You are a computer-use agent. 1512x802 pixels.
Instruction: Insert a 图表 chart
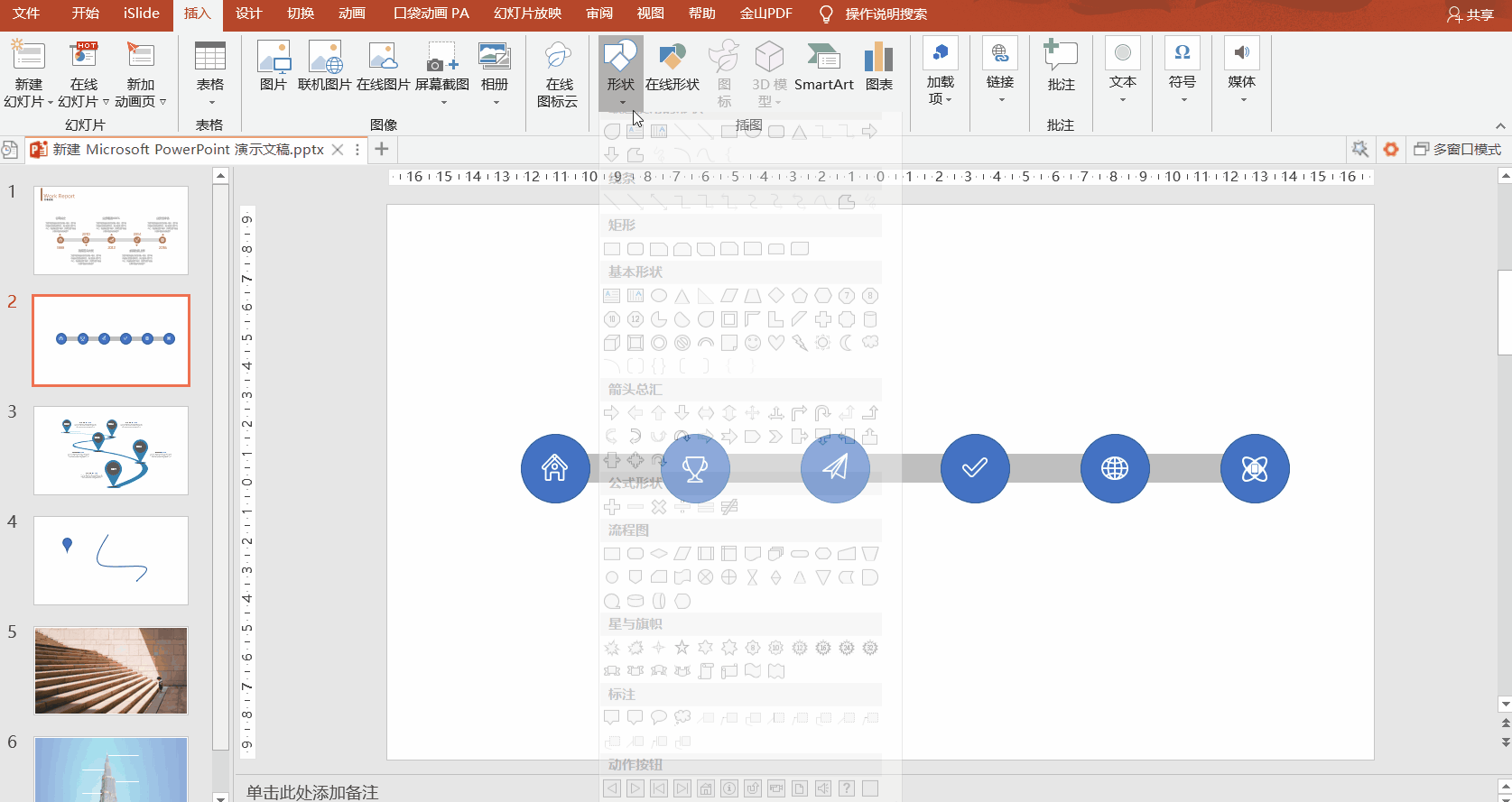[x=878, y=67]
